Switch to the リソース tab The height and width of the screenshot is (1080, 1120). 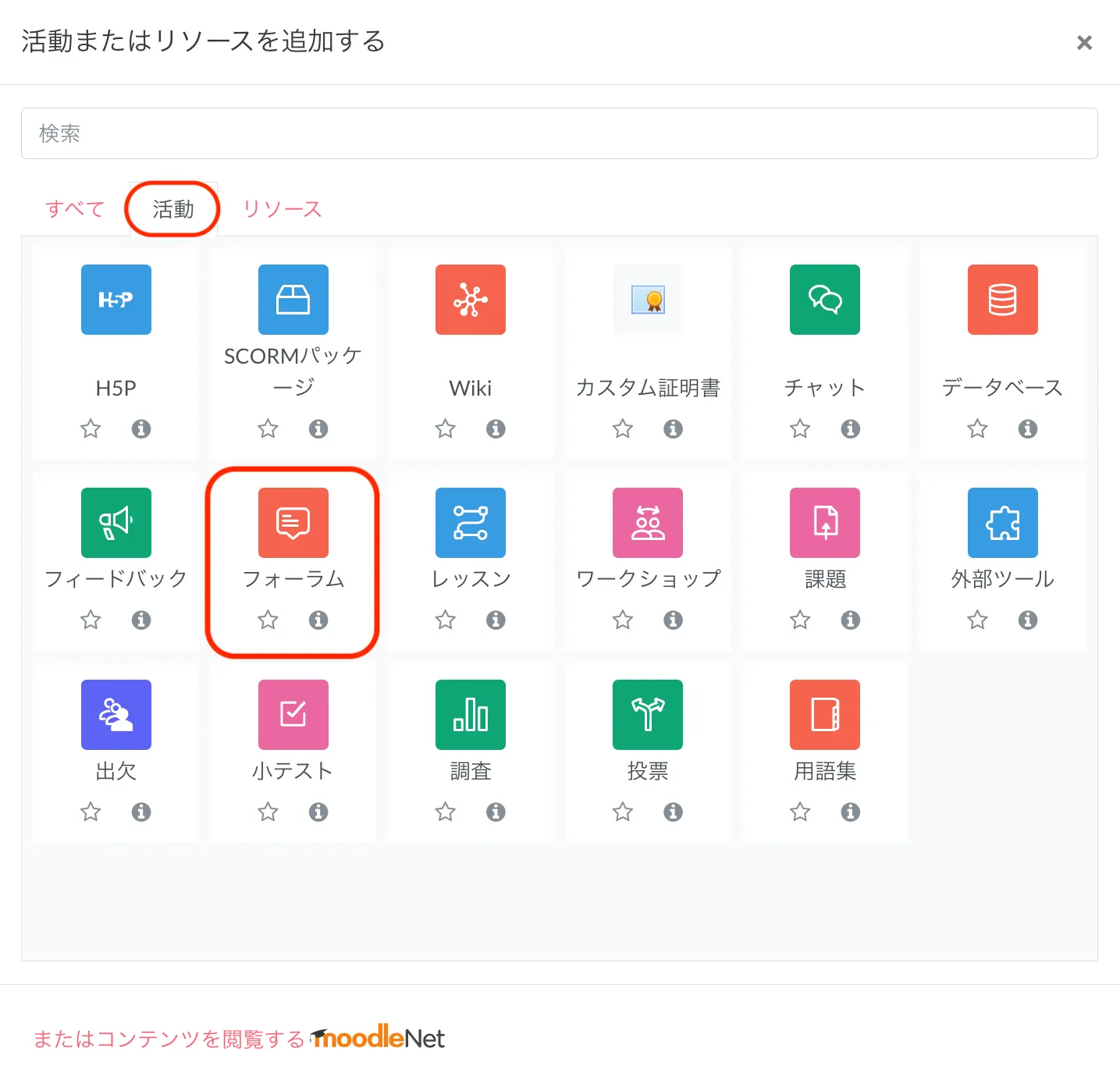(x=282, y=209)
